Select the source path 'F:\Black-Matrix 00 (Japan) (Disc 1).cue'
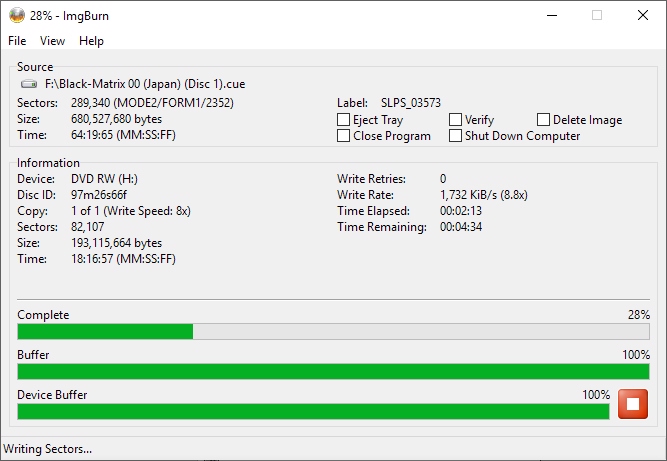Image resolution: width=667 pixels, height=461 pixels. [145, 84]
